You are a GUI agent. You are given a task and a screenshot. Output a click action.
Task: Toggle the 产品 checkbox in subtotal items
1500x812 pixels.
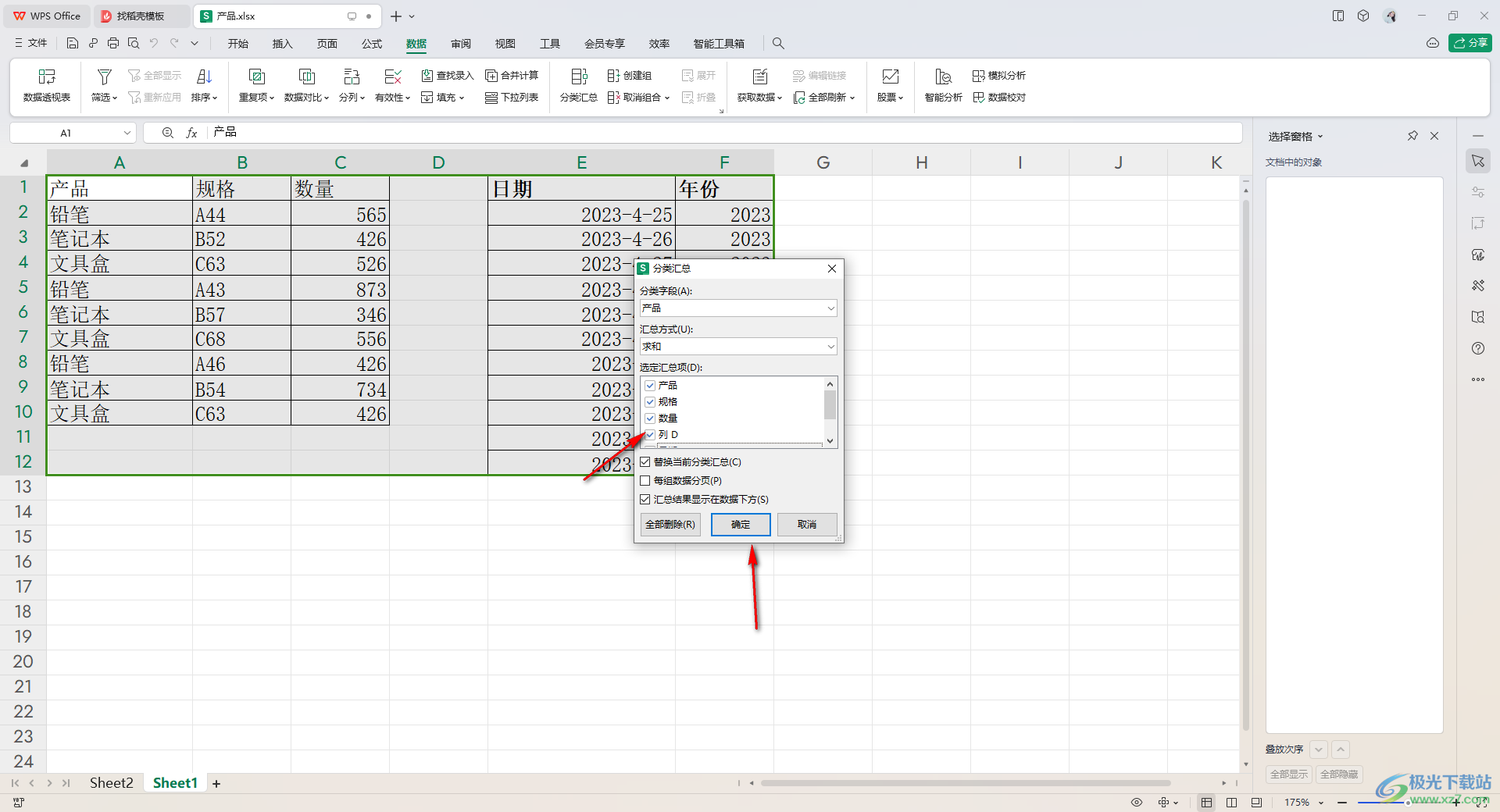coord(650,386)
